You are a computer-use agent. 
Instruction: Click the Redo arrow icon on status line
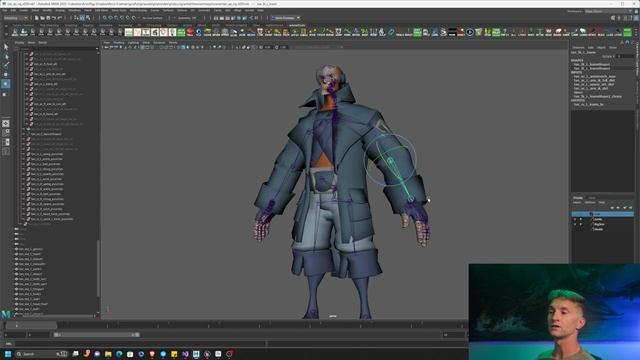coord(60,18)
